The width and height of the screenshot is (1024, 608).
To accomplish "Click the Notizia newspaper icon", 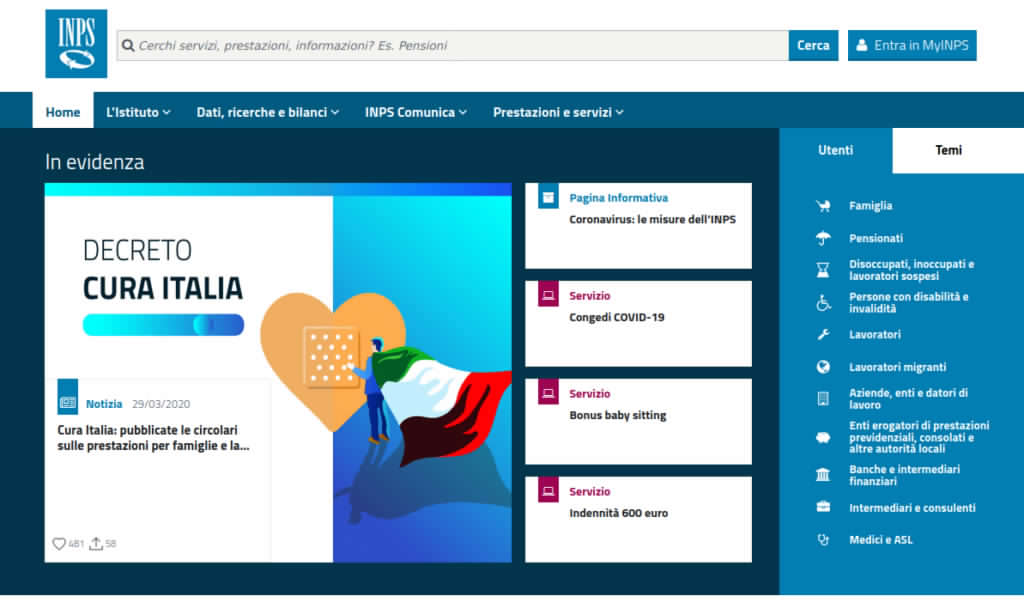I will [x=67, y=396].
